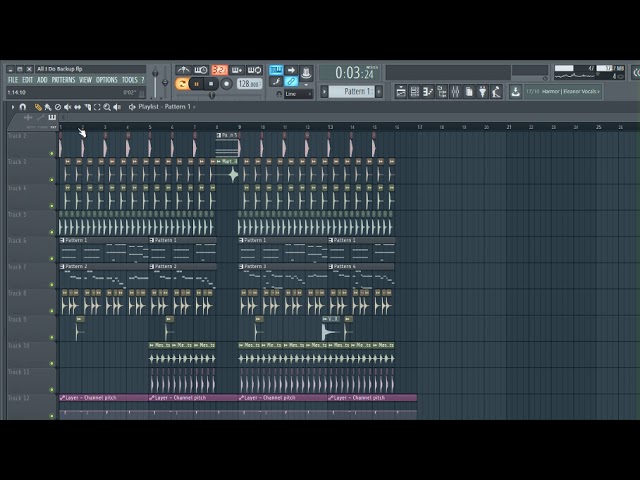
Task: Select the playlist Slip tool
Action: point(77,107)
